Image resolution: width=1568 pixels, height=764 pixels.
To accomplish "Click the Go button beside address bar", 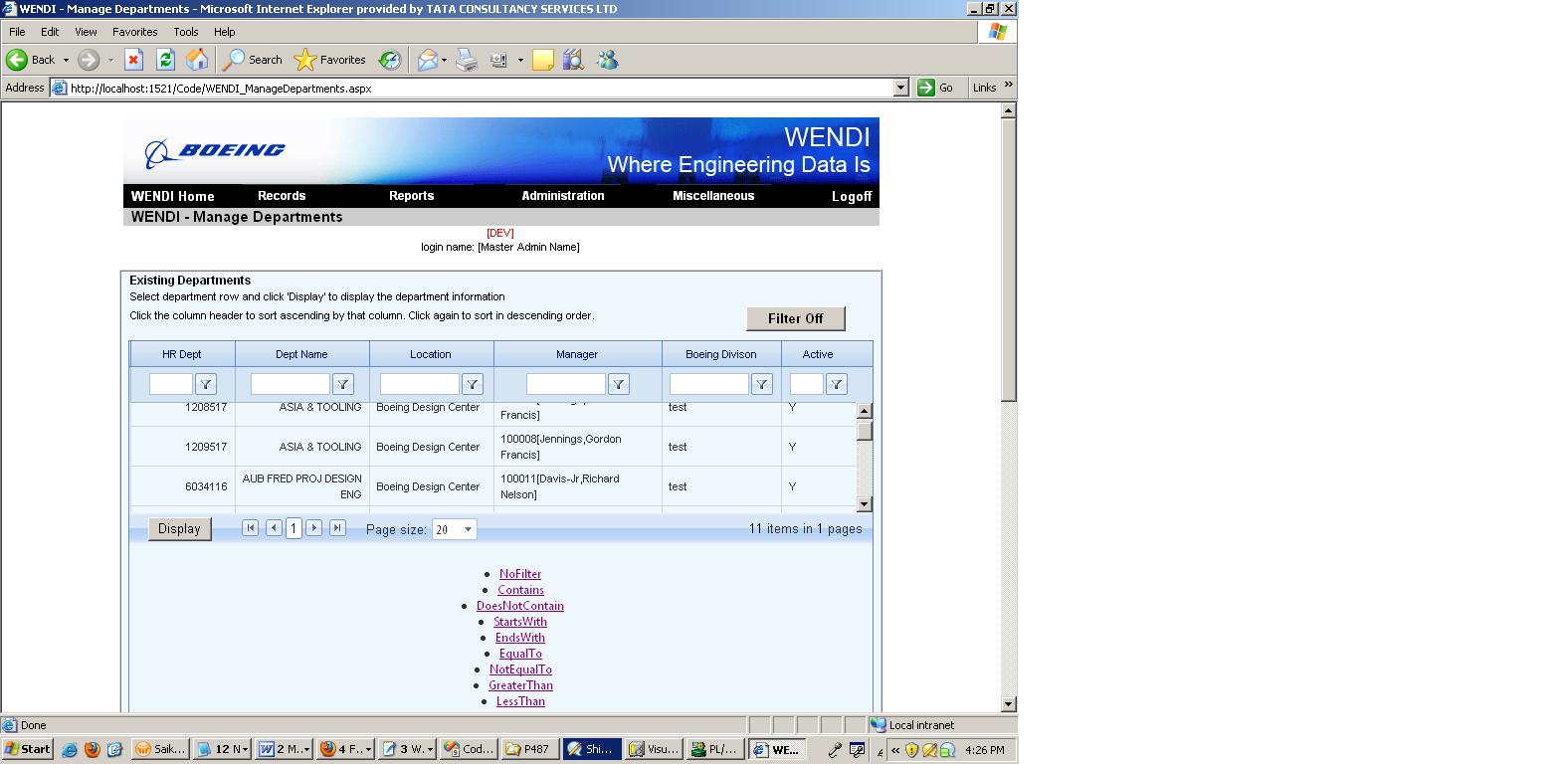I will tap(936, 88).
